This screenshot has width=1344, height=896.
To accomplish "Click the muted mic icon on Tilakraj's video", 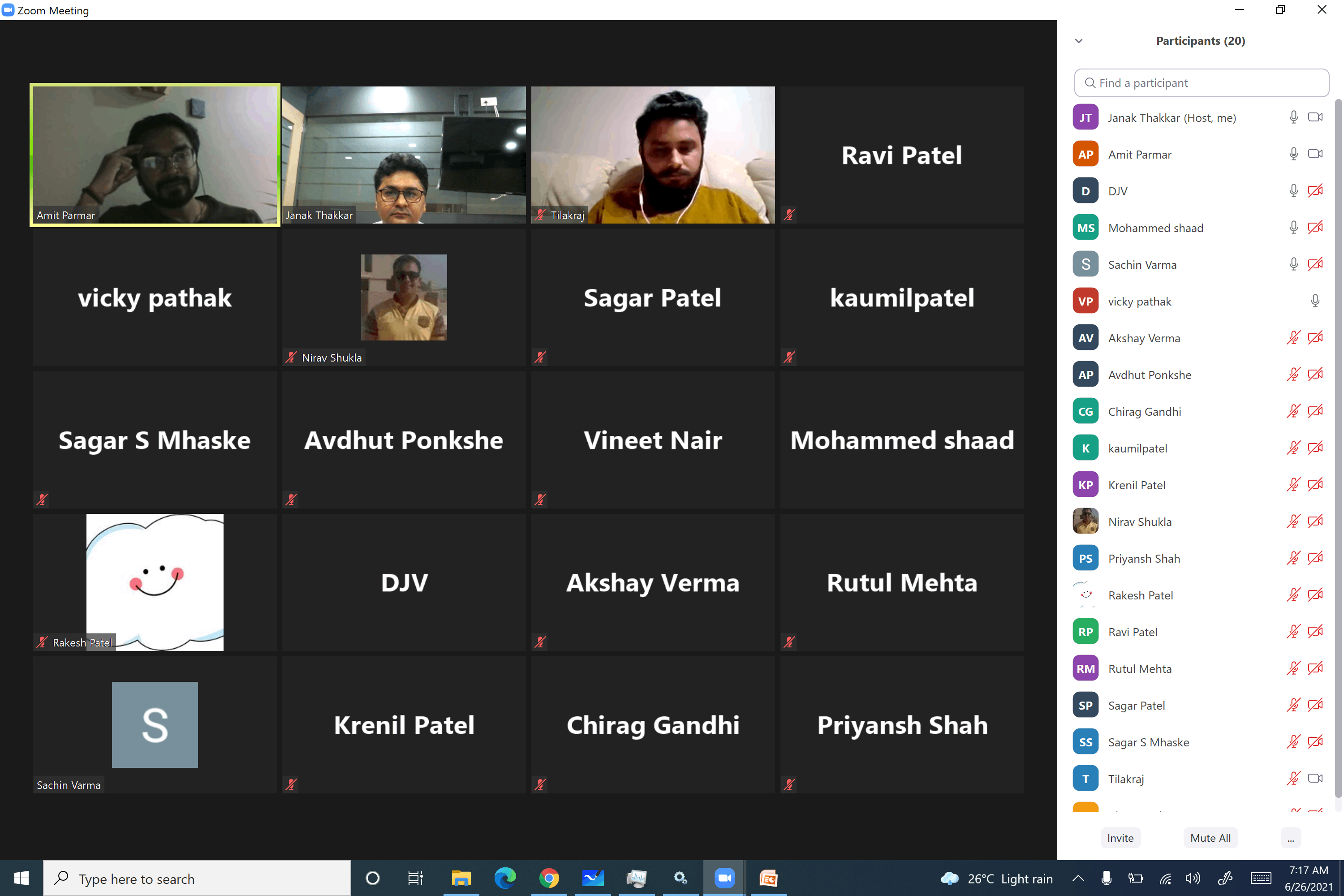I will point(540,215).
